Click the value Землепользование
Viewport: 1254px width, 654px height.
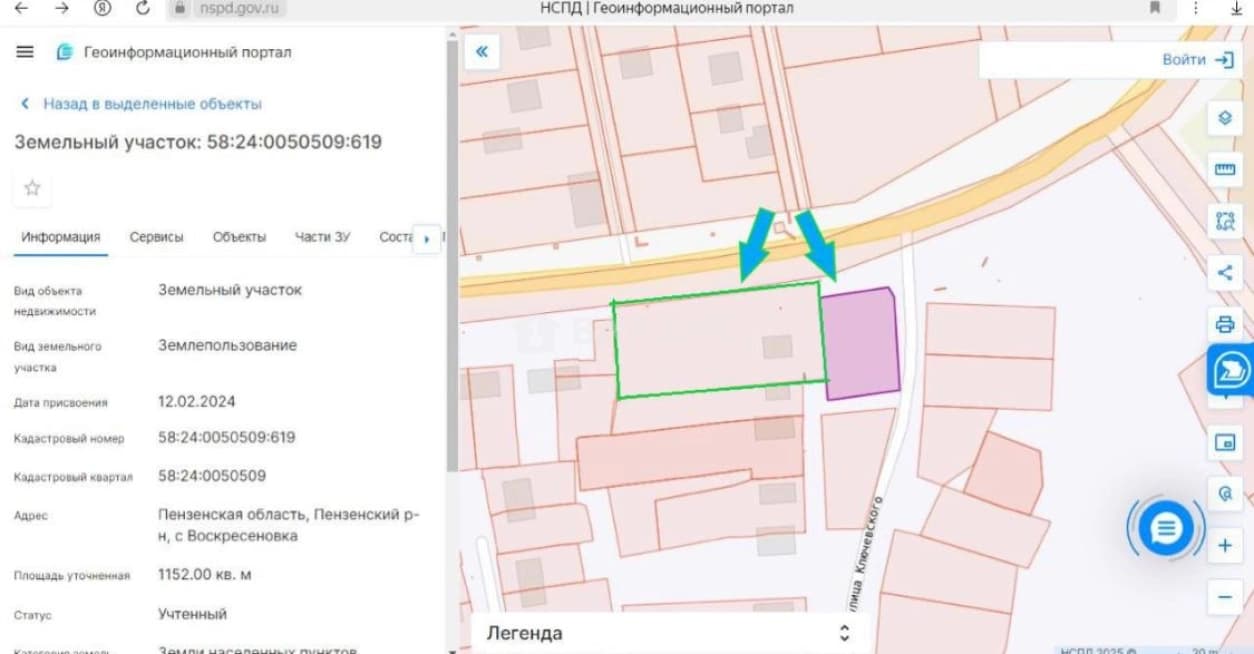pyautogui.click(x=227, y=345)
